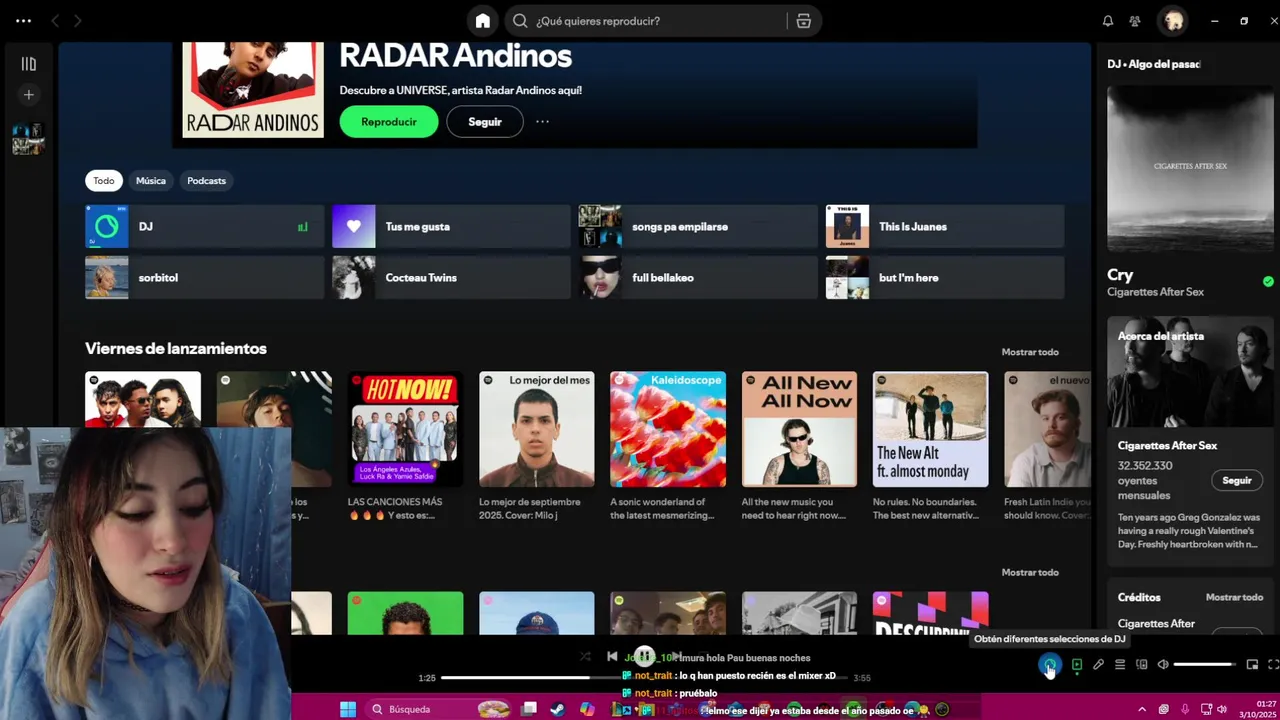
Task: Open the notifications bell
Action: click(1108, 21)
